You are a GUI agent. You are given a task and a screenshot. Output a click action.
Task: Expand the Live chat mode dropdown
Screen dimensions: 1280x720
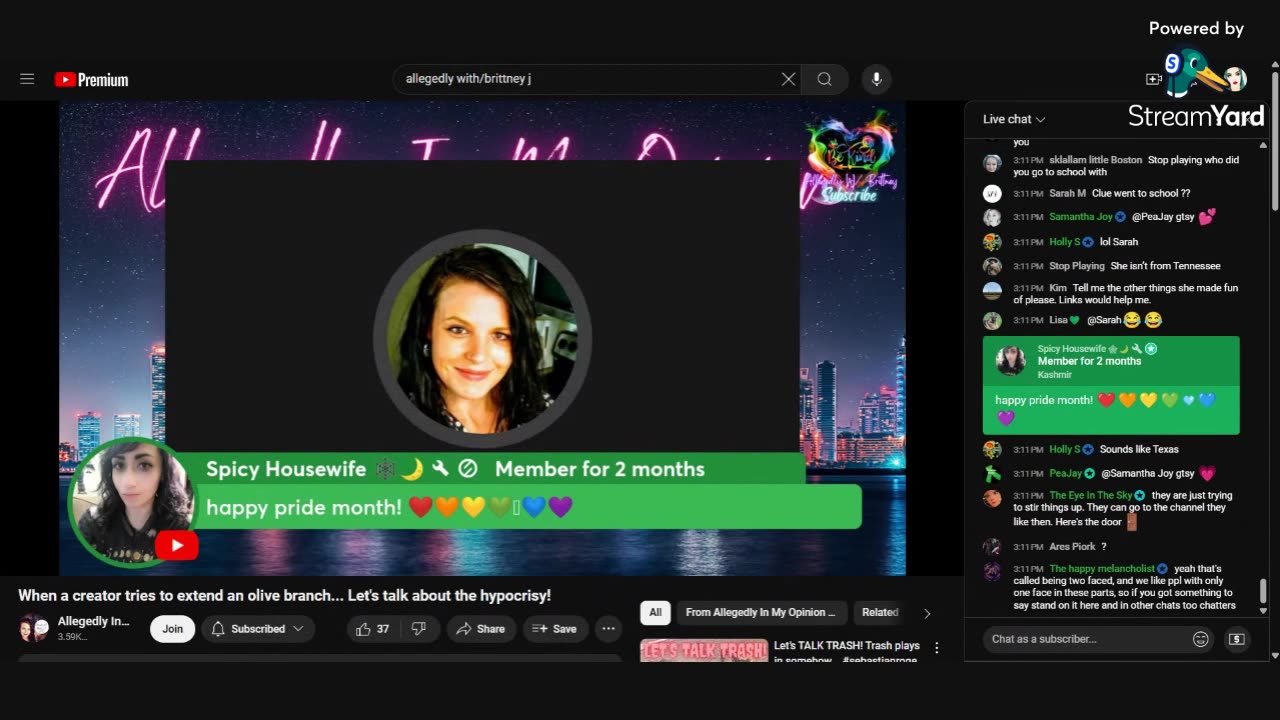point(1014,119)
